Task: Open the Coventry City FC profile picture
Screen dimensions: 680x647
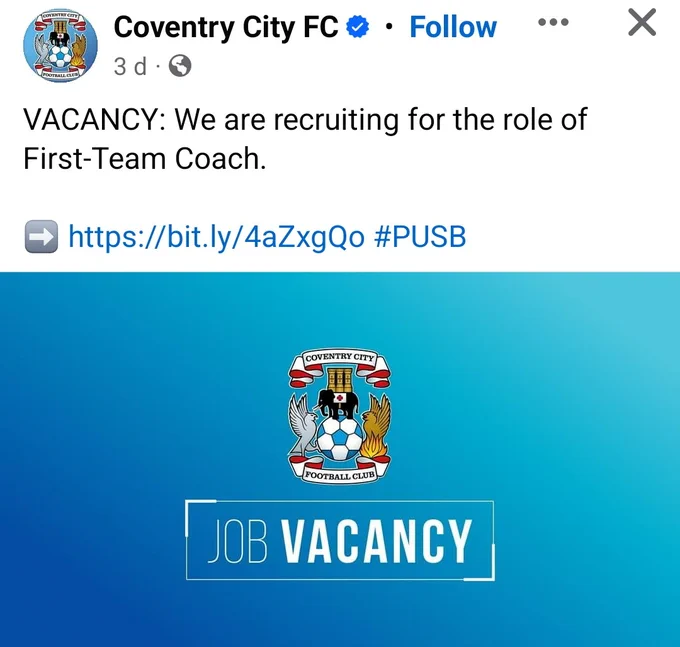Action: click(60, 46)
